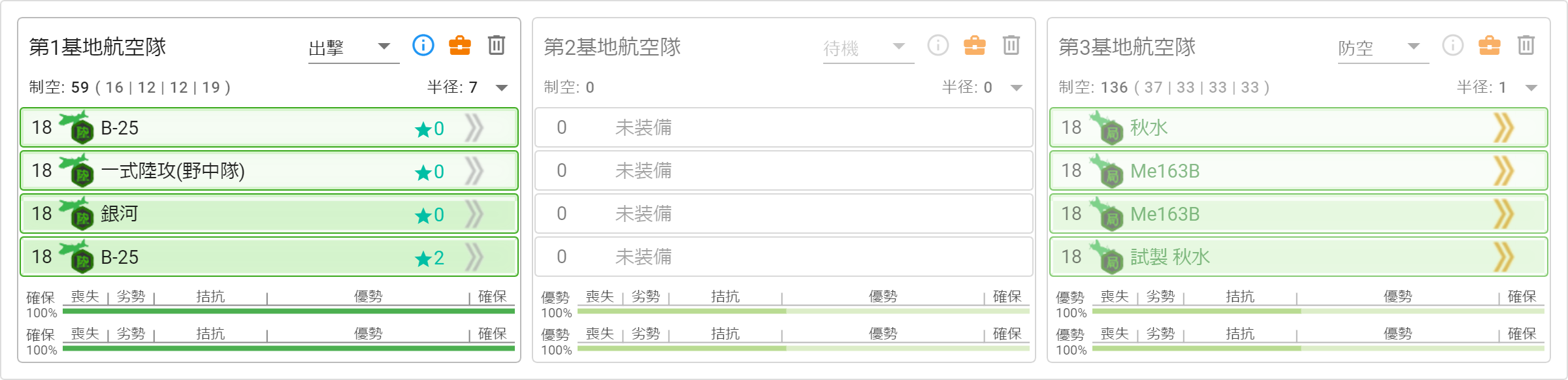1568x380 pixels.
Task: Click slot count 18 beside first Me163B
Action: pyautogui.click(x=1071, y=171)
